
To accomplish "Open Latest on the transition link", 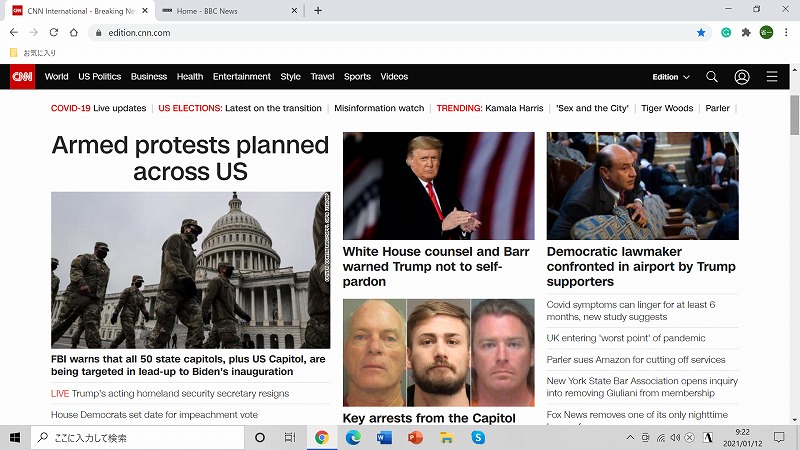I will [x=273, y=108].
